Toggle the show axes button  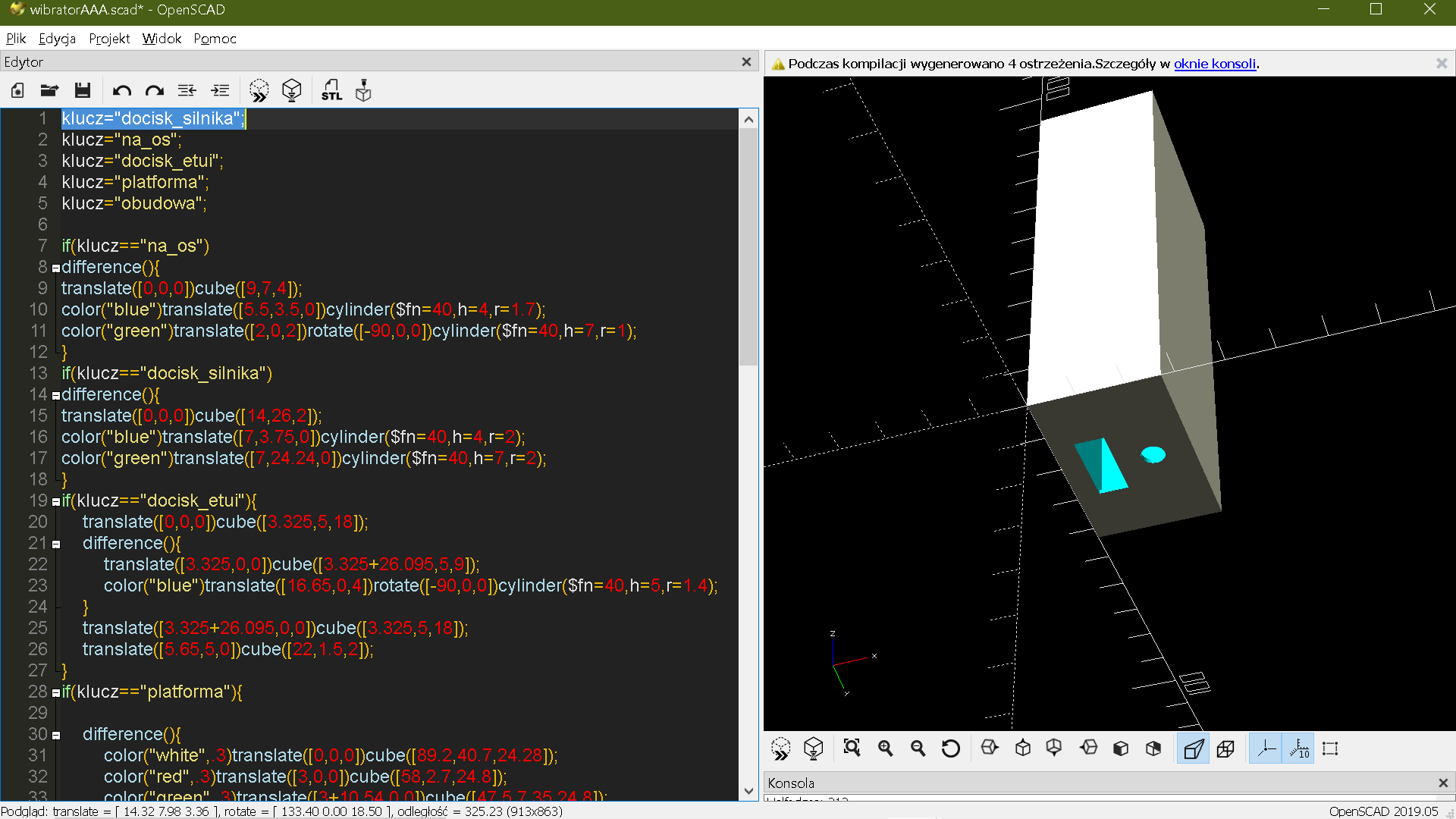pos(1266,748)
